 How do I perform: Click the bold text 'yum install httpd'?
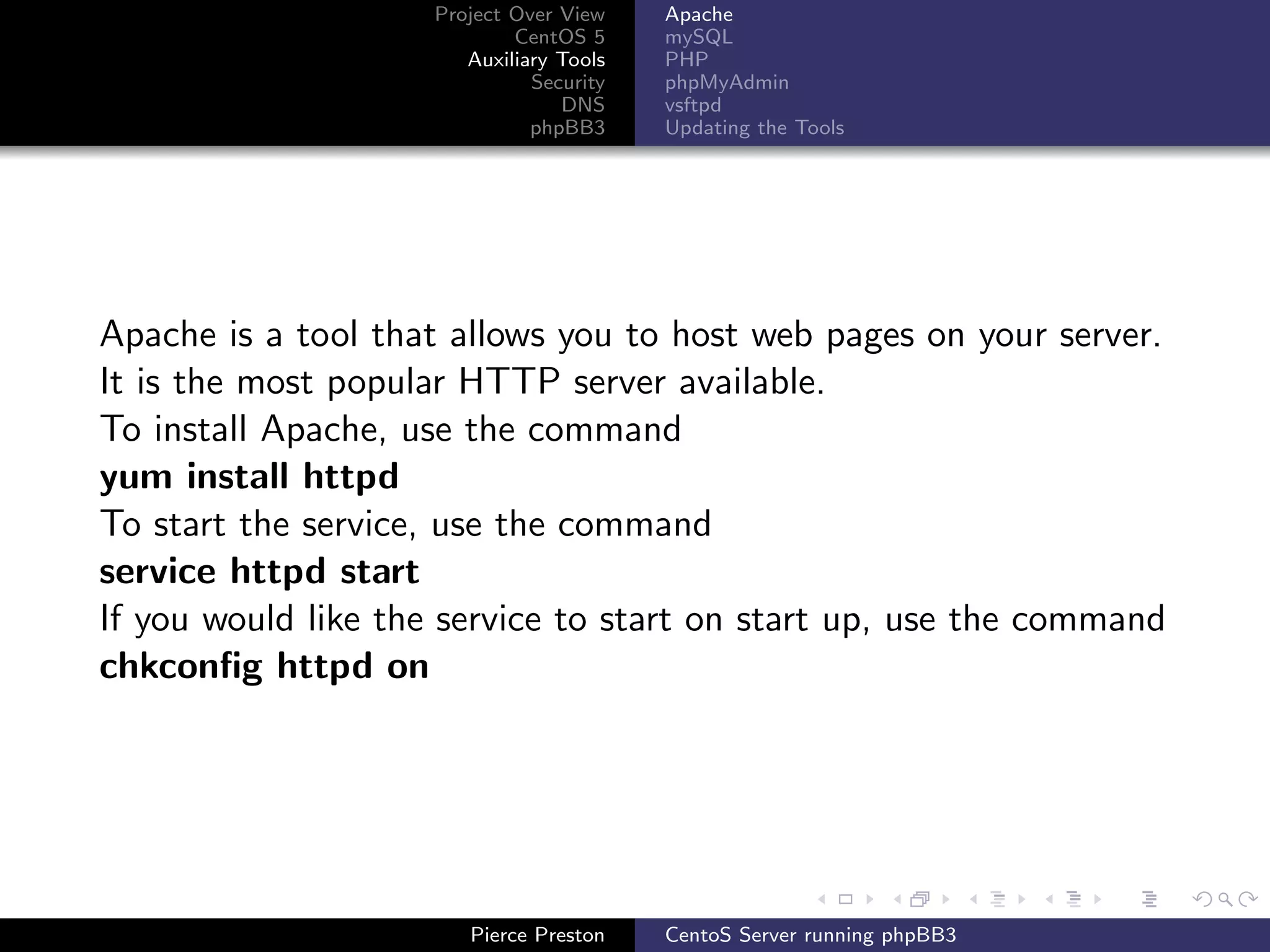point(249,477)
